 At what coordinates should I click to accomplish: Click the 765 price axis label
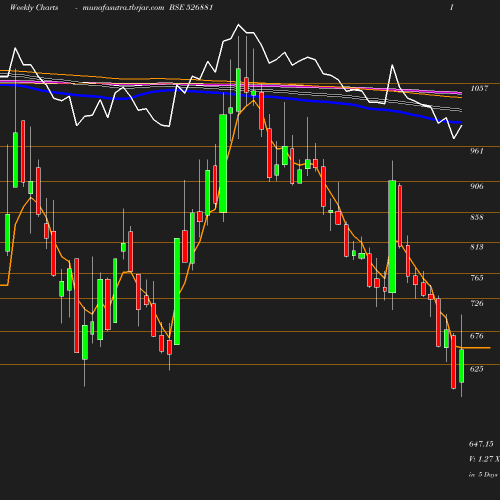[x=477, y=278]
